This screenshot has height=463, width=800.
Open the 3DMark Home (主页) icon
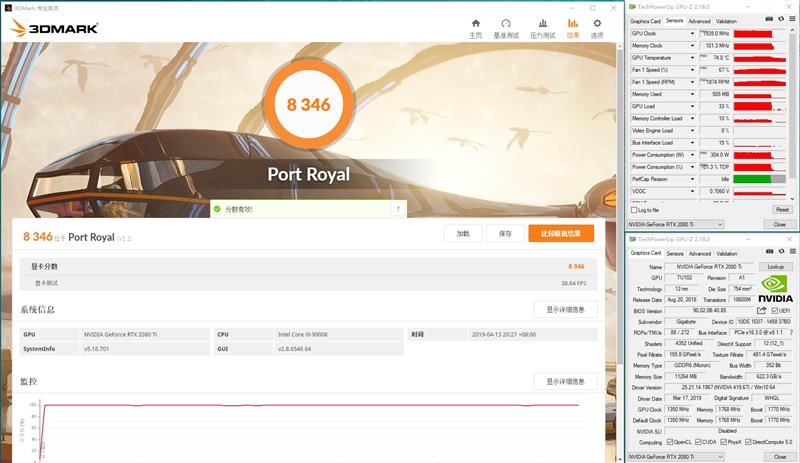point(476,23)
